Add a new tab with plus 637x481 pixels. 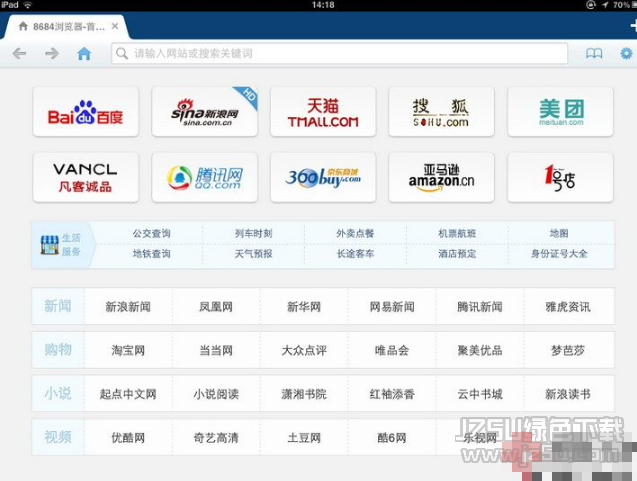point(633,26)
